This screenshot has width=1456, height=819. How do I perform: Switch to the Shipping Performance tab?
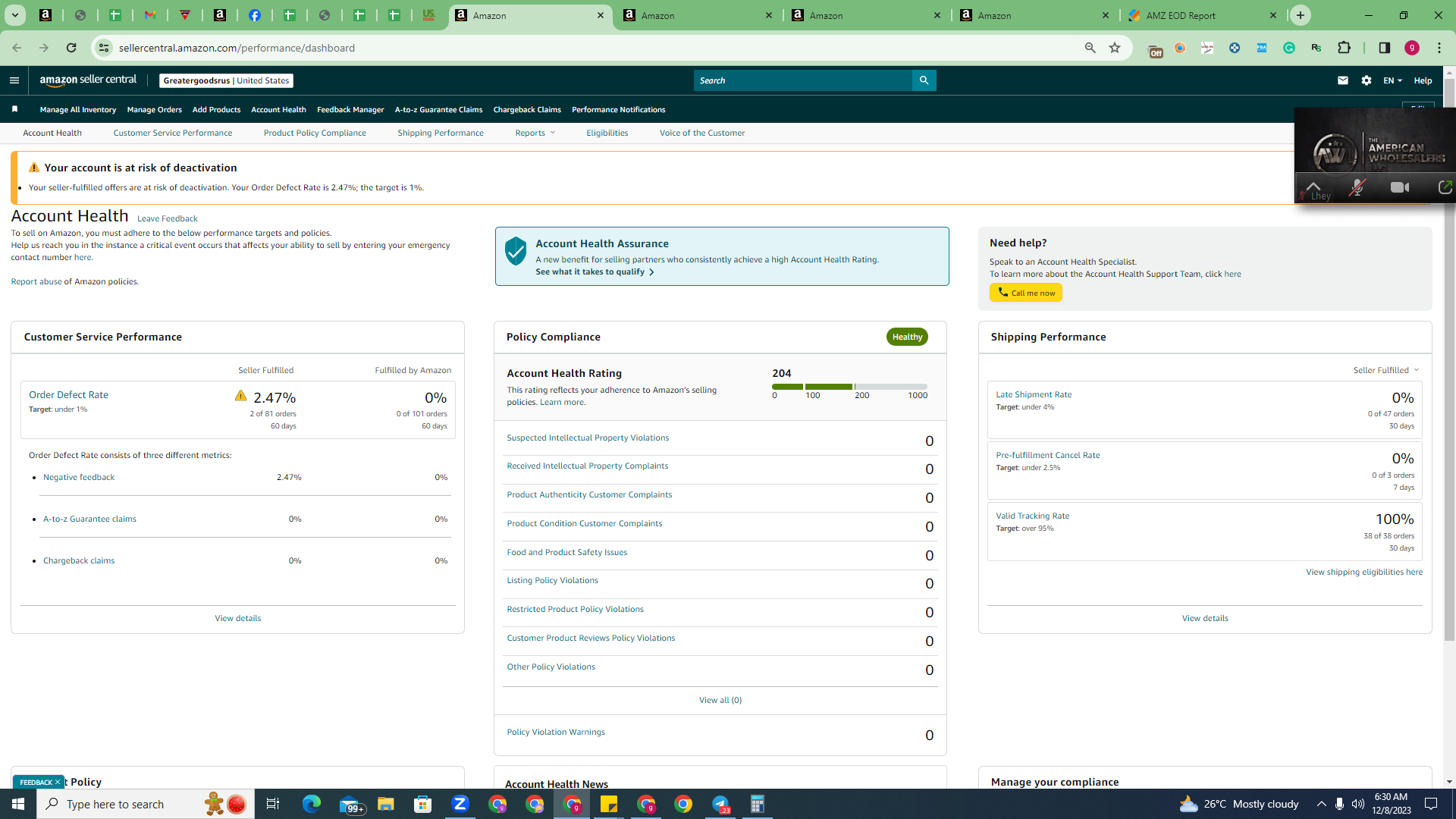[441, 133]
